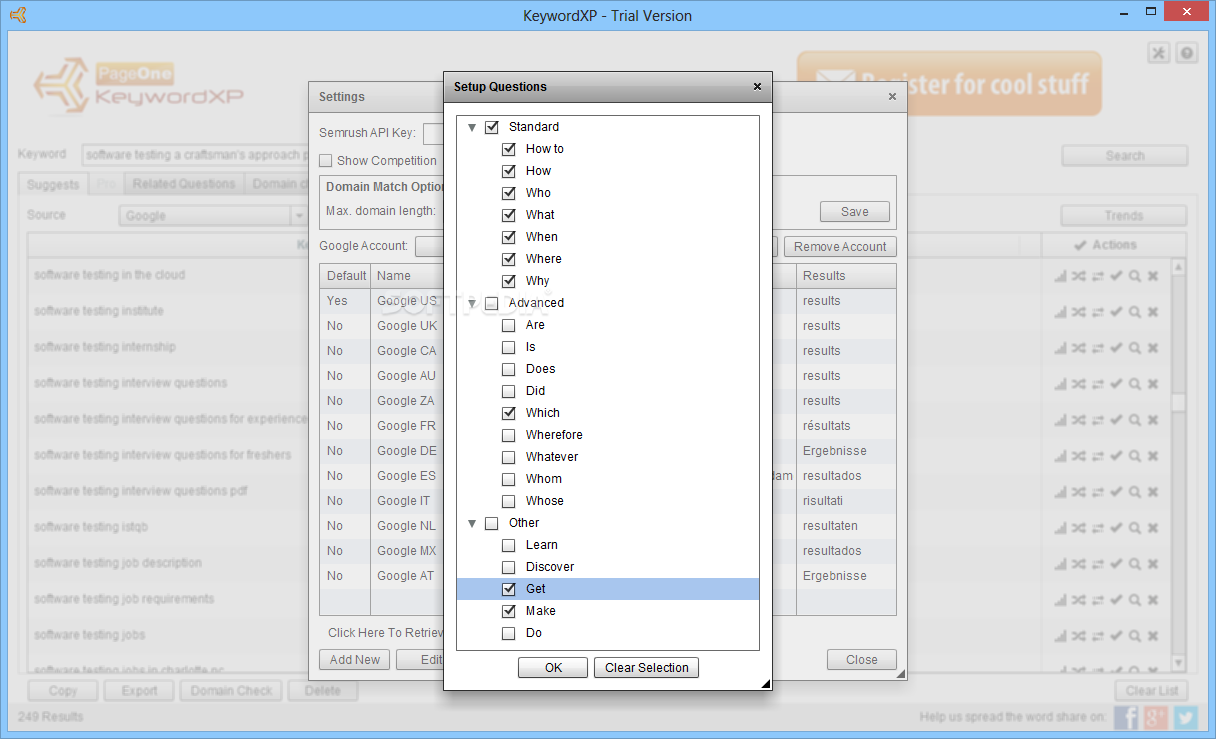Click signal bars icon for 'software testing job requirements'
Image resolution: width=1216 pixels, height=739 pixels.
tap(1060, 600)
